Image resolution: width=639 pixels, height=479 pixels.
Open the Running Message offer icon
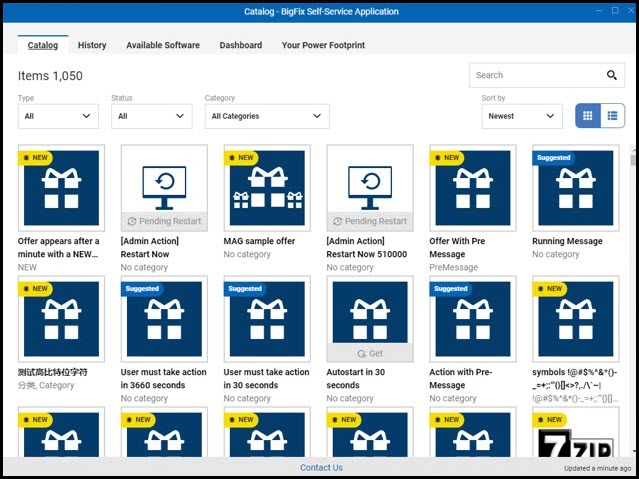[x=575, y=188]
